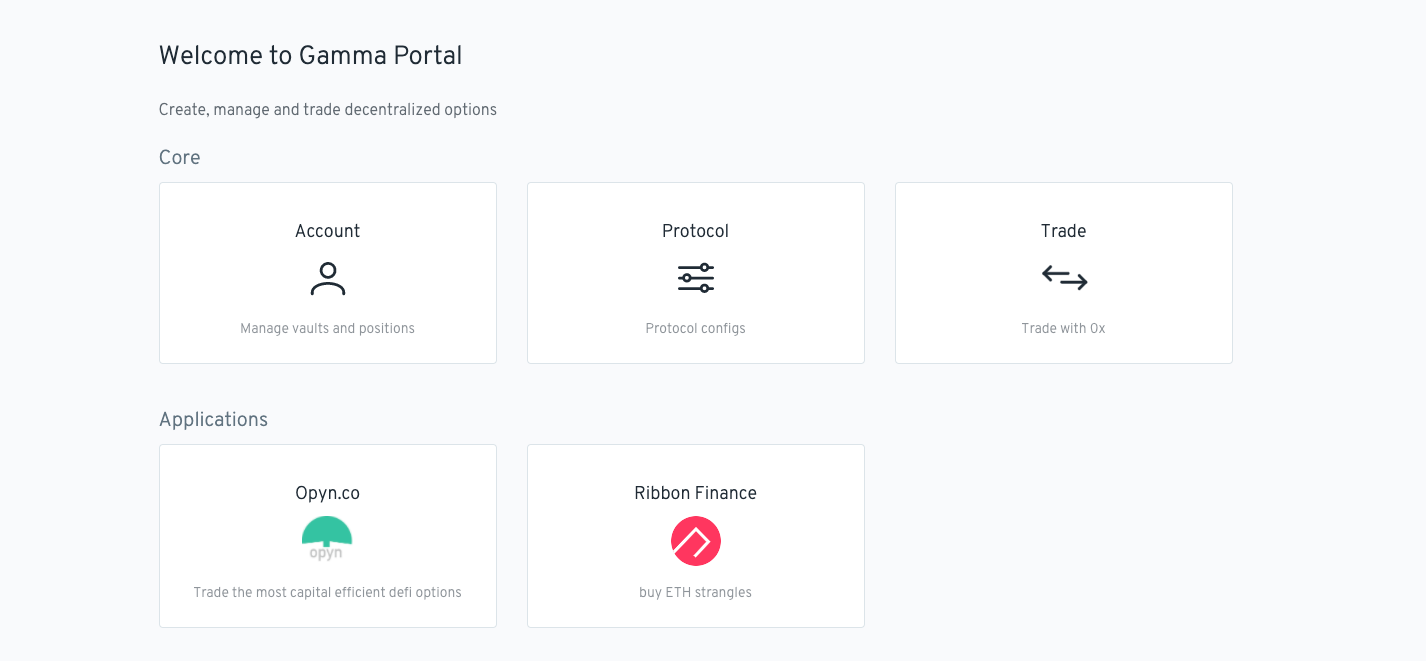The width and height of the screenshot is (1426, 661).
Task: Click the Protocol sliders icon
Action: pos(695,278)
